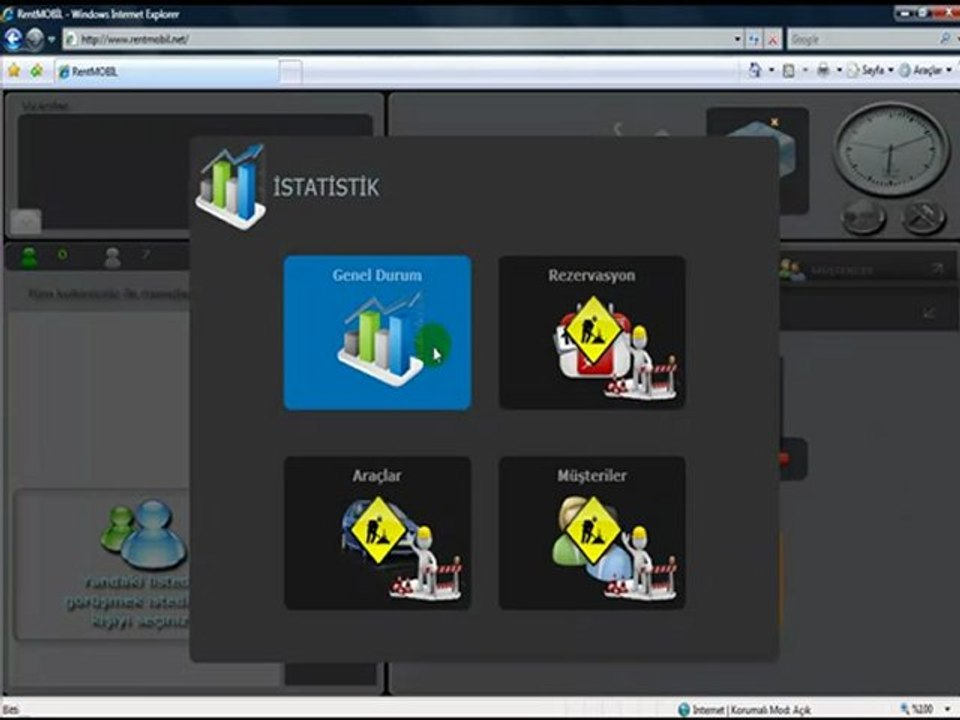The image size is (960, 720).
Task: Click the Print toolbar icon
Action: coord(823,71)
